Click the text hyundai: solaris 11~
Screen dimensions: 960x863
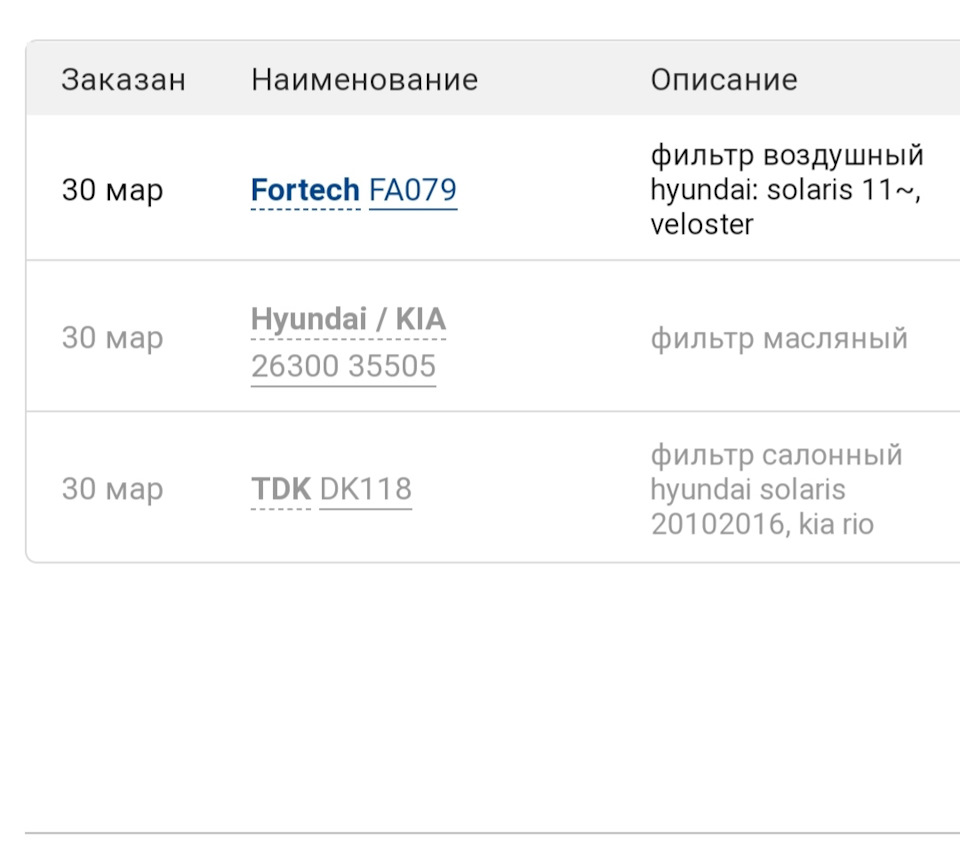[784, 190]
